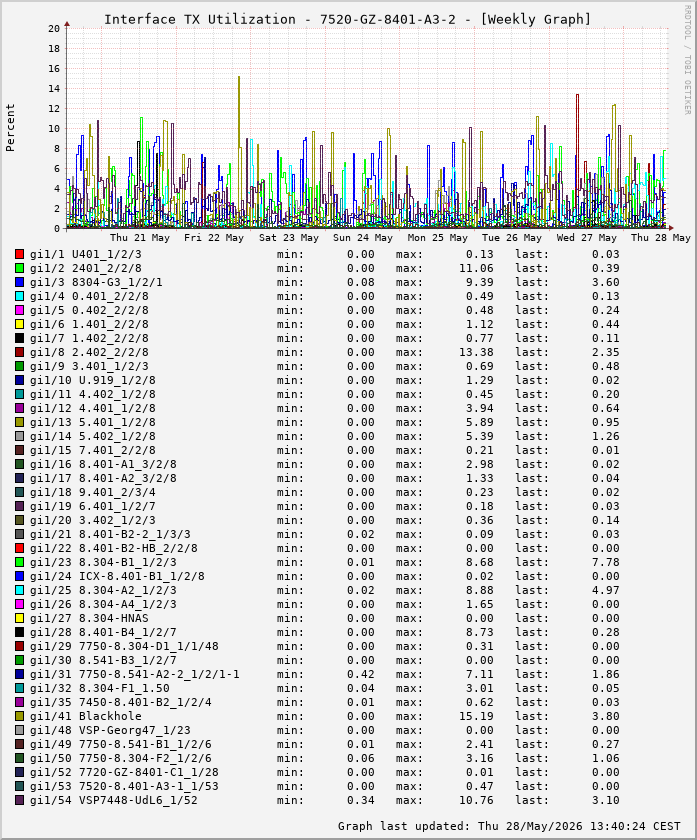The width and height of the screenshot is (697, 840).
Task: Click the last value 7.78 for gi1/23
Action: 605,562
